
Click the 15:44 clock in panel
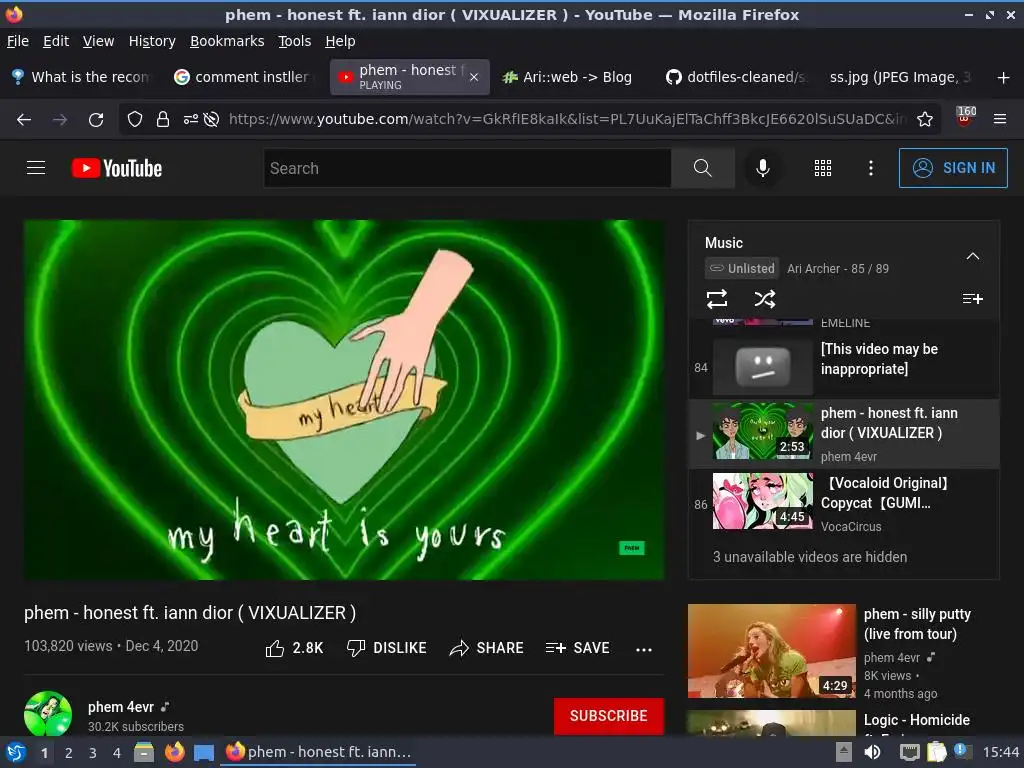(x=1001, y=752)
